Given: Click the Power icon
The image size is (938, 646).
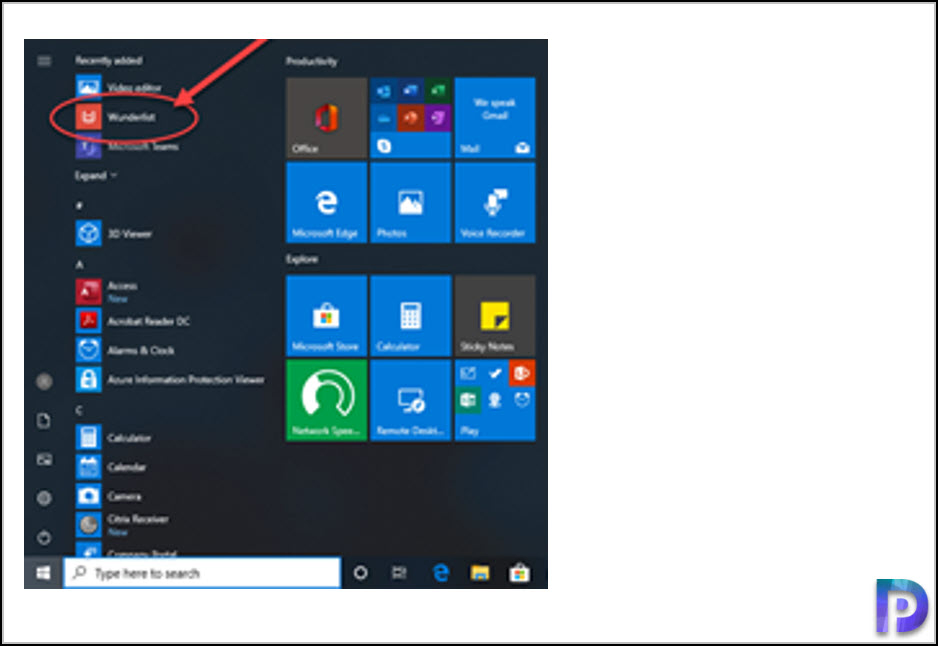Looking at the screenshot, I should pos(44,537).
